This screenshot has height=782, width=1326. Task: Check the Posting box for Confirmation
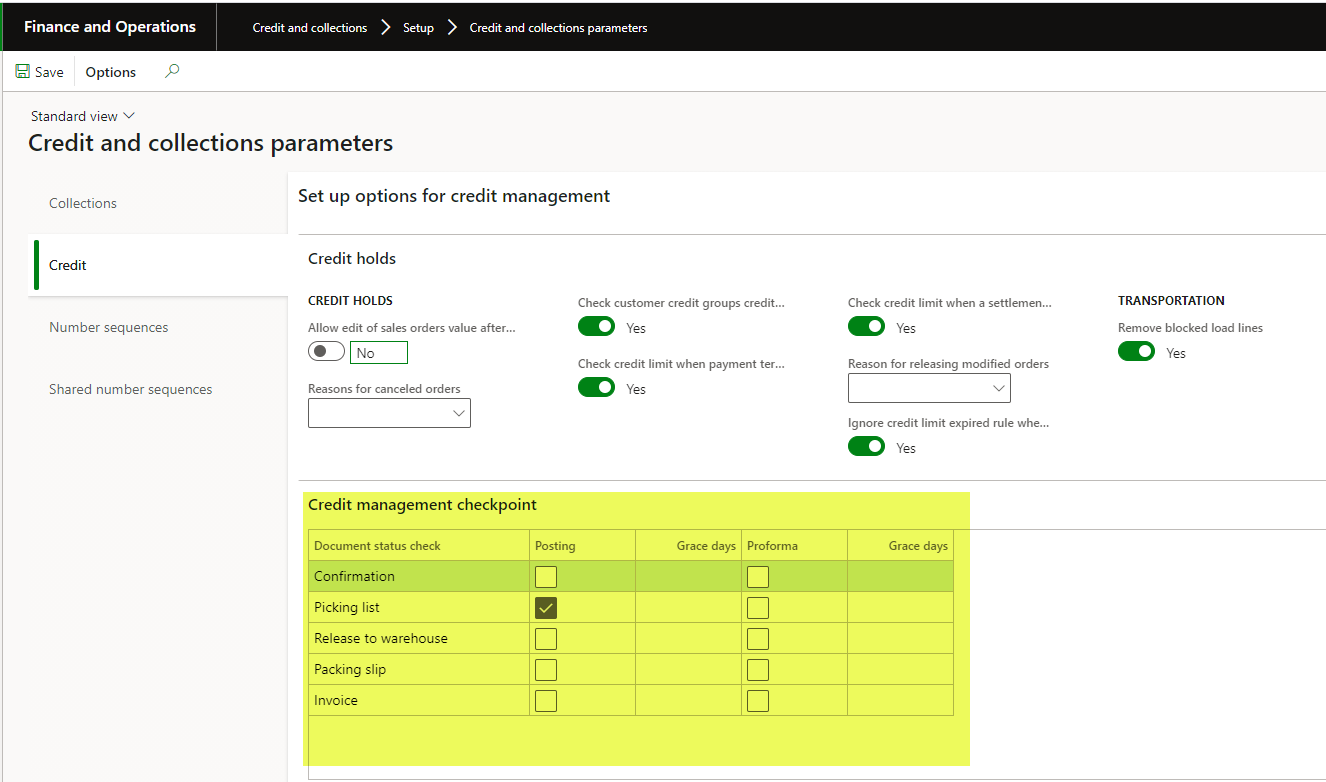pos(546,576)
